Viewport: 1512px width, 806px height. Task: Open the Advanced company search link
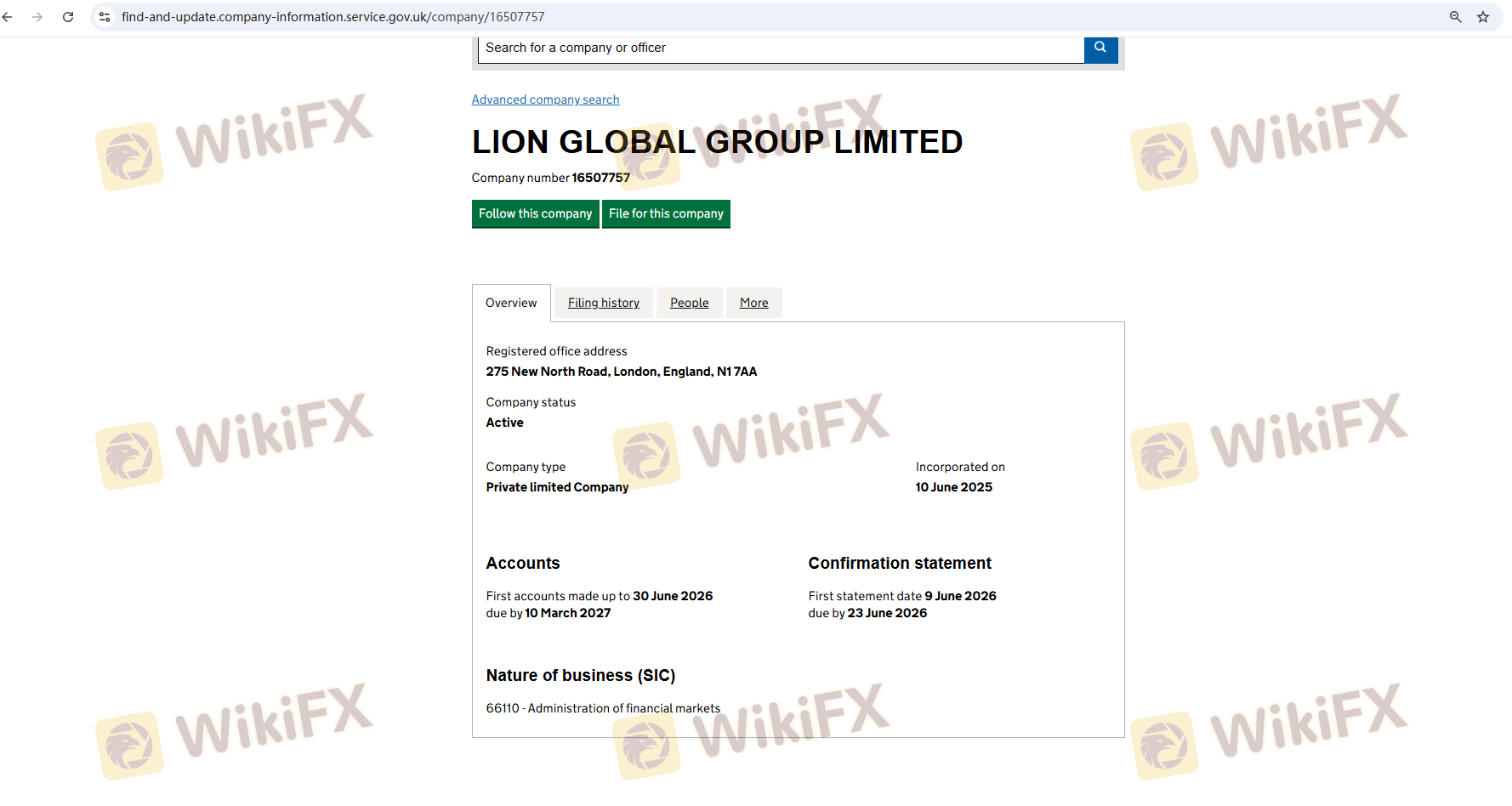tap(545, 99)
